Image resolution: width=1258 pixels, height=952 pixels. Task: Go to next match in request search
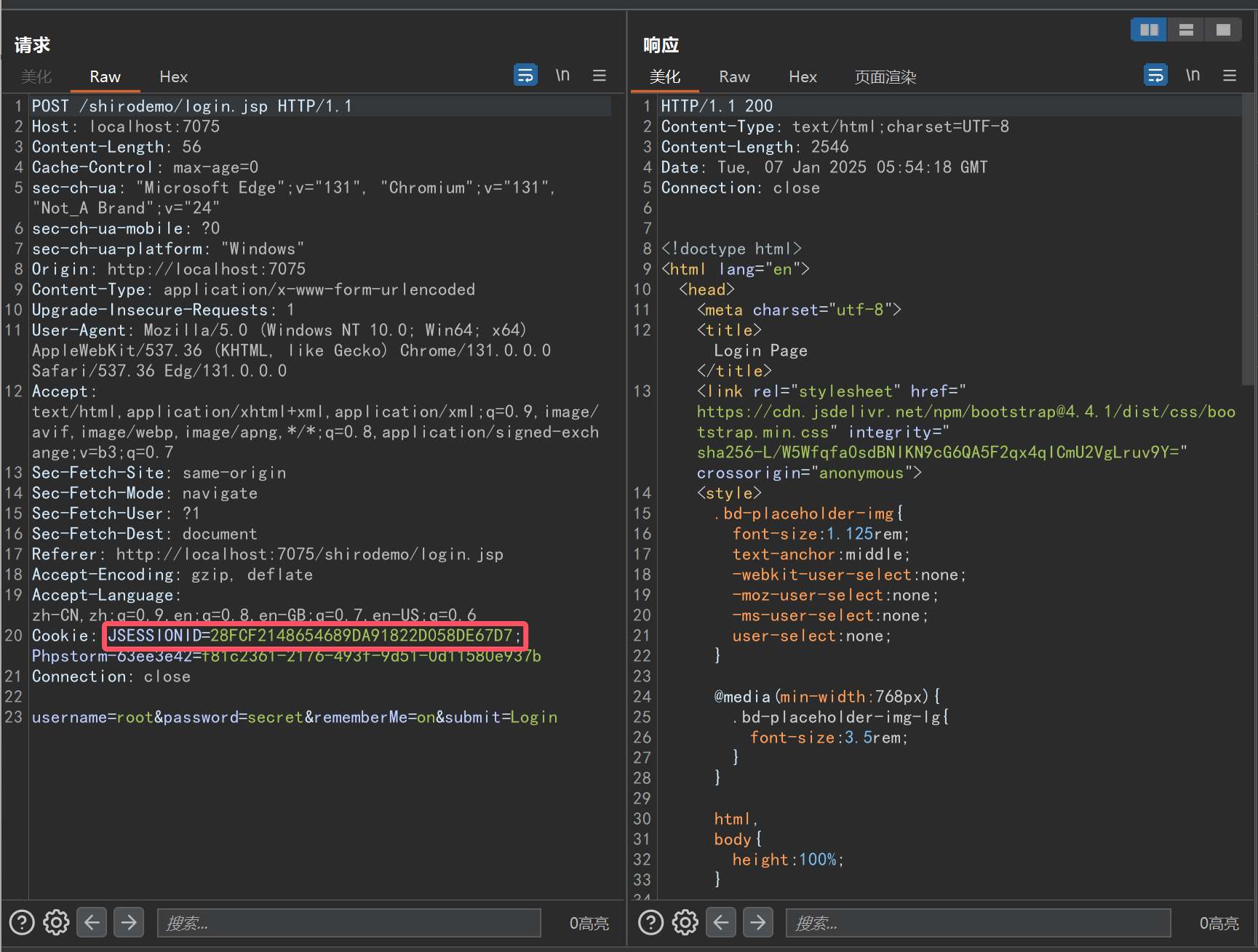129,922
